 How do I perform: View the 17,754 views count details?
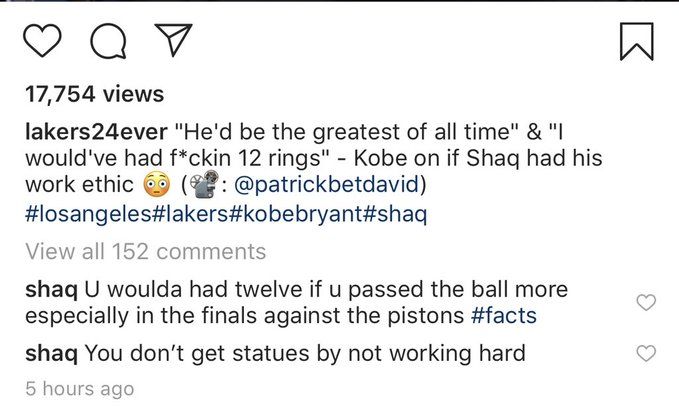[x=95, y=94]
